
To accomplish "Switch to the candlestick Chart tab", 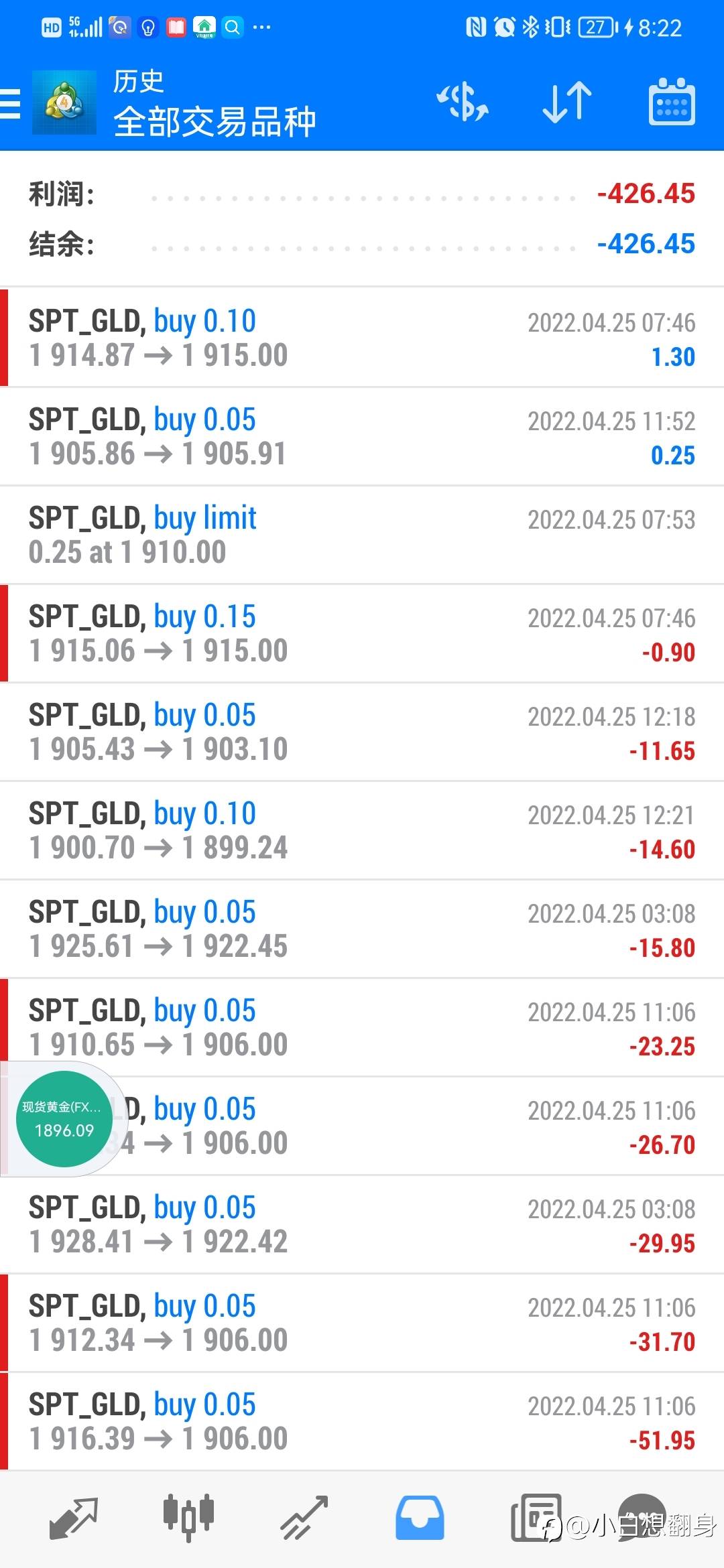I will tap(189, 1518).
